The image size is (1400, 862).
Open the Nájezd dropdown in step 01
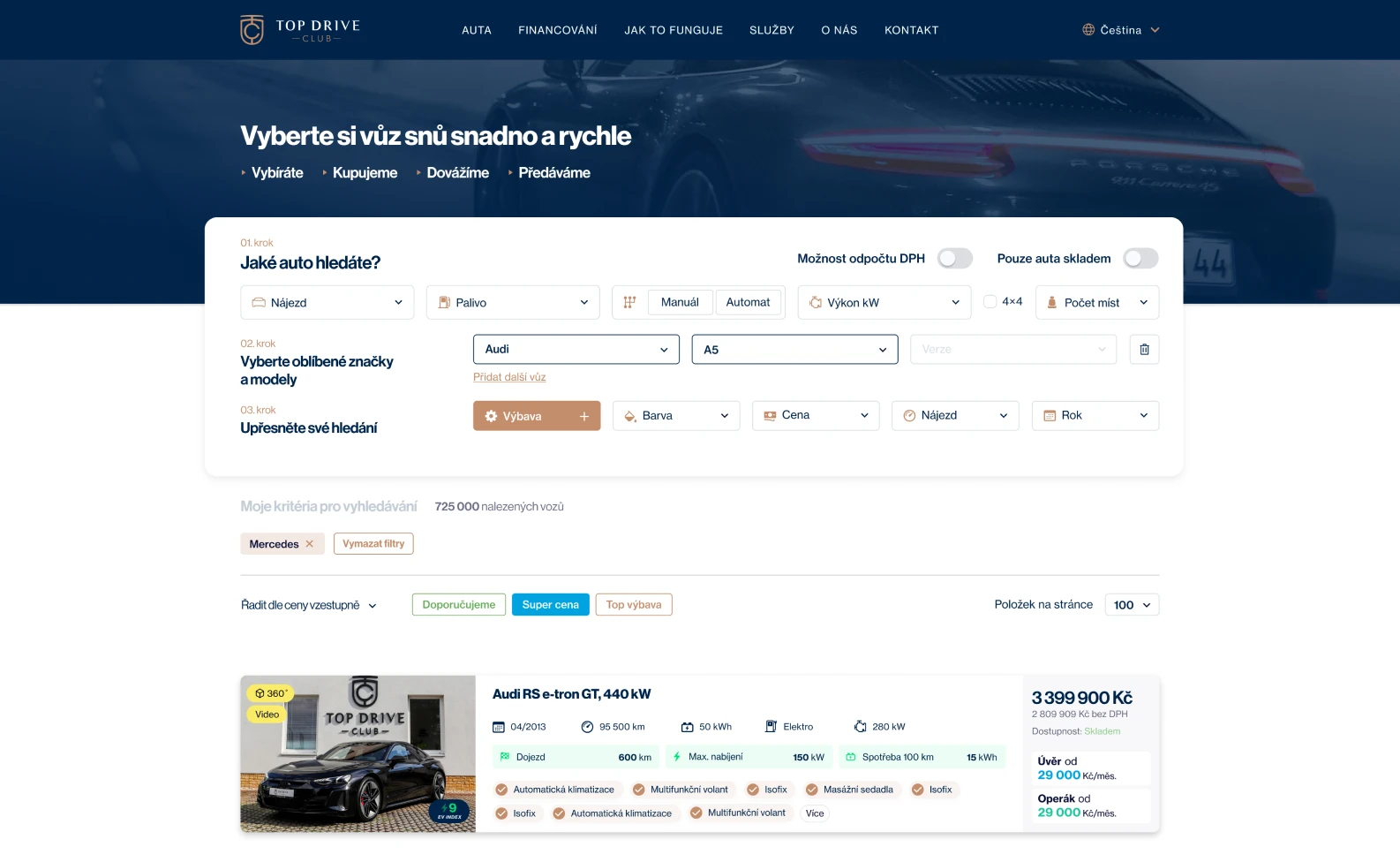tap(327, 302)
